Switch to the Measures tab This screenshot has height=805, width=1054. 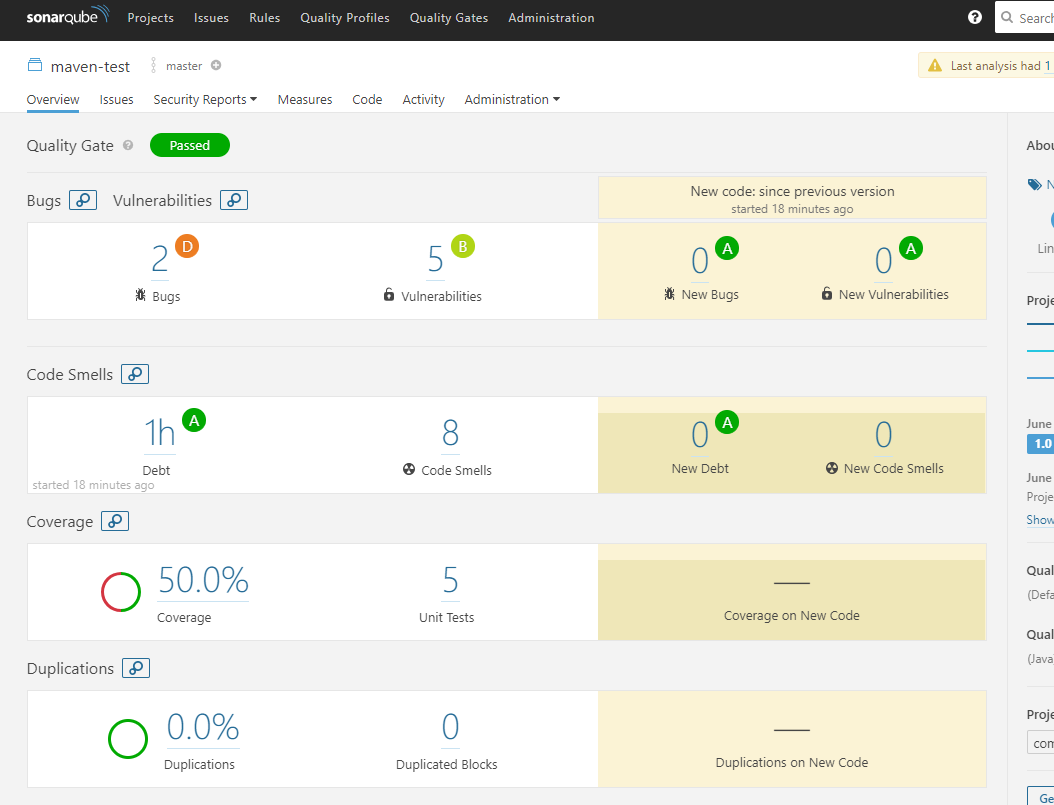point(305,99)
